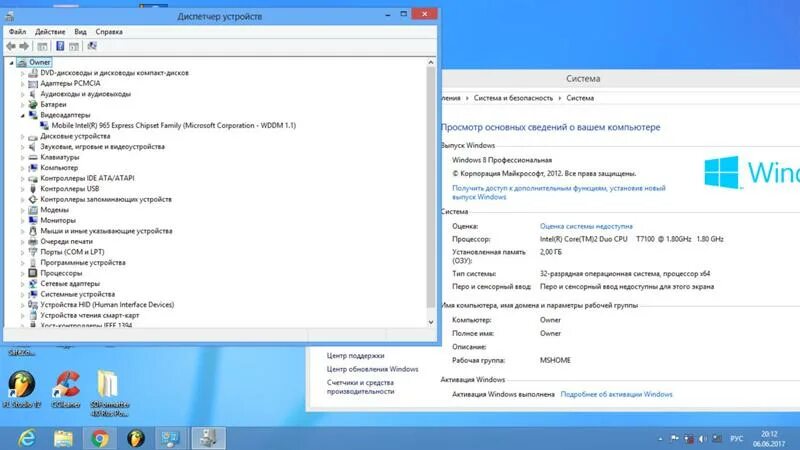Click the РУС language indicator
The width and height of the screenshot is (800, 450).
coord(737,439)
